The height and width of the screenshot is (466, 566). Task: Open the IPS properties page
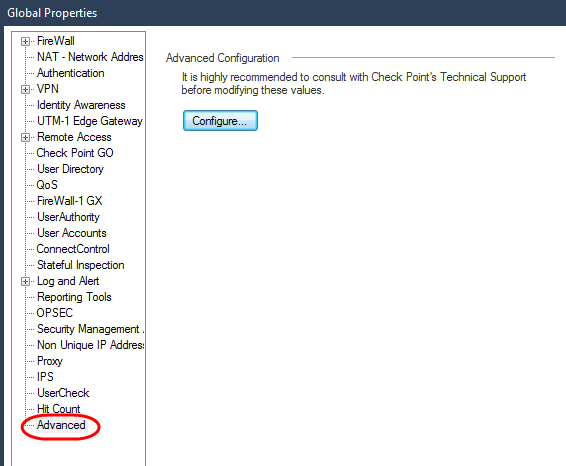(45, 377)
